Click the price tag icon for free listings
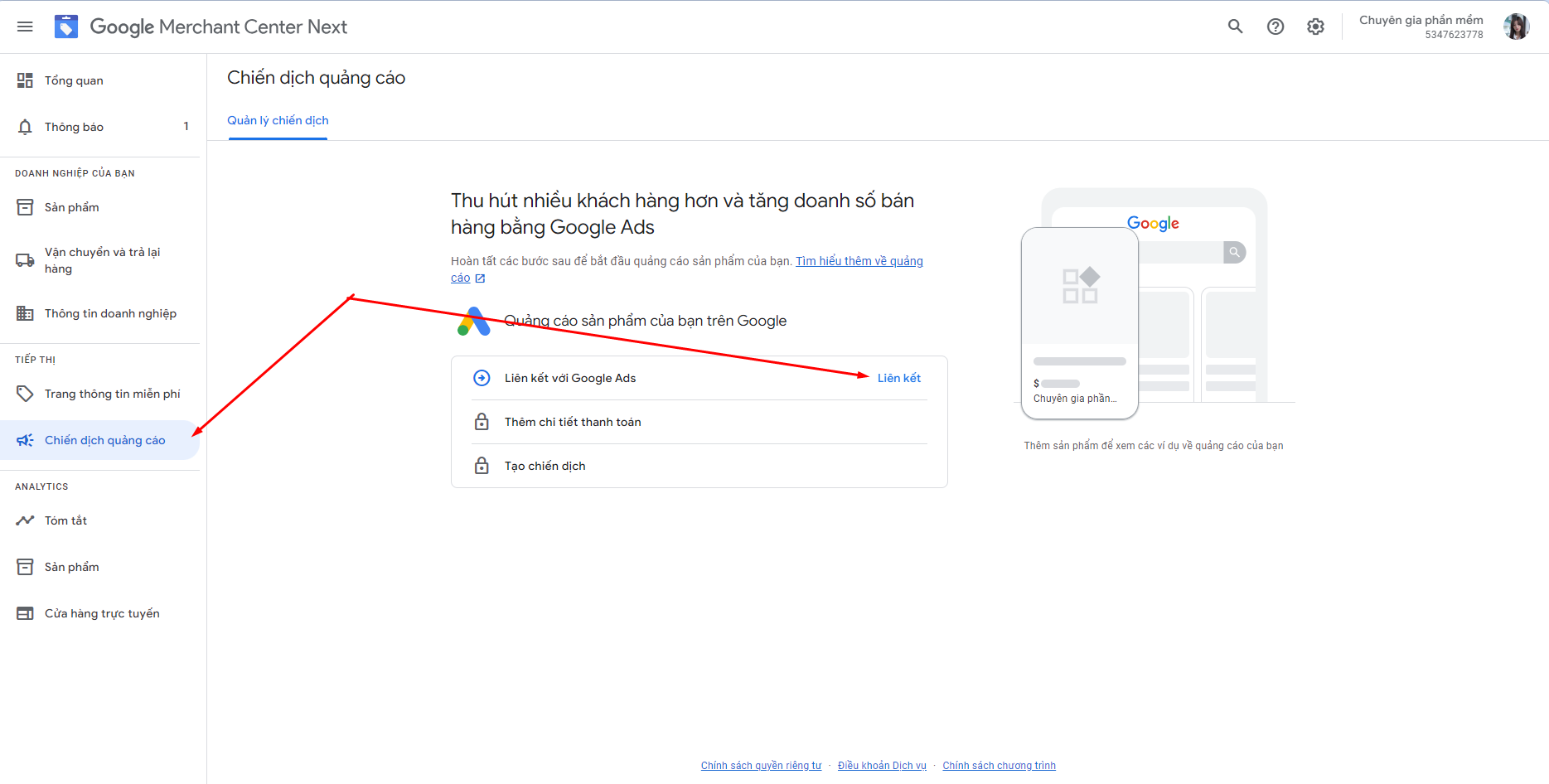 click(25, 394)
